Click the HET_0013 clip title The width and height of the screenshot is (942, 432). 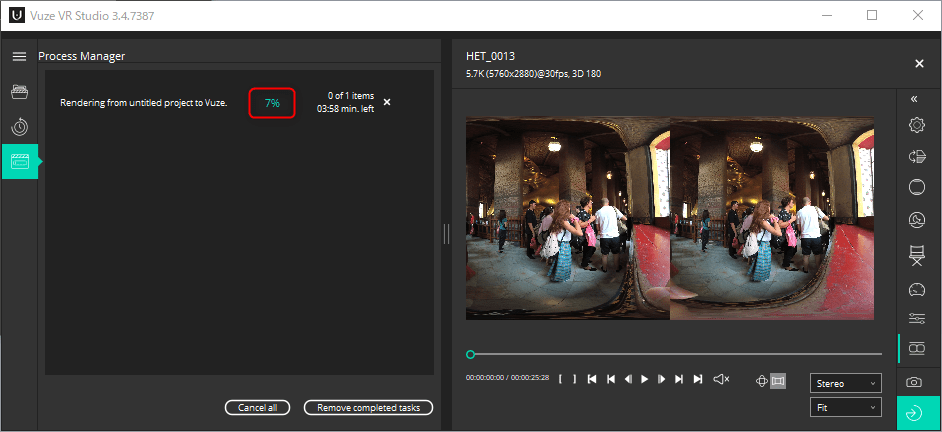coord(490,56)
